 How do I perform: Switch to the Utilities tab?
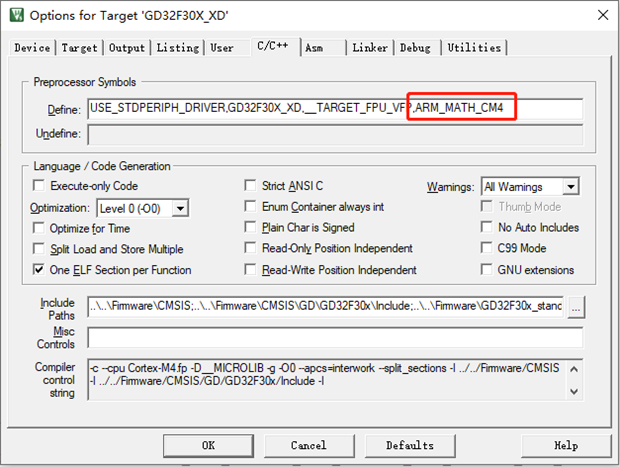[x=474, y=48]
